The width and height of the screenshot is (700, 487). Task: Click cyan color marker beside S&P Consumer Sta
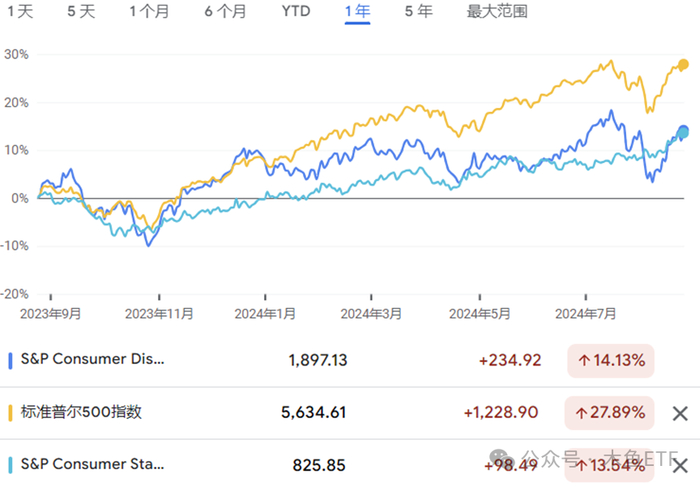tap(10, 465)
